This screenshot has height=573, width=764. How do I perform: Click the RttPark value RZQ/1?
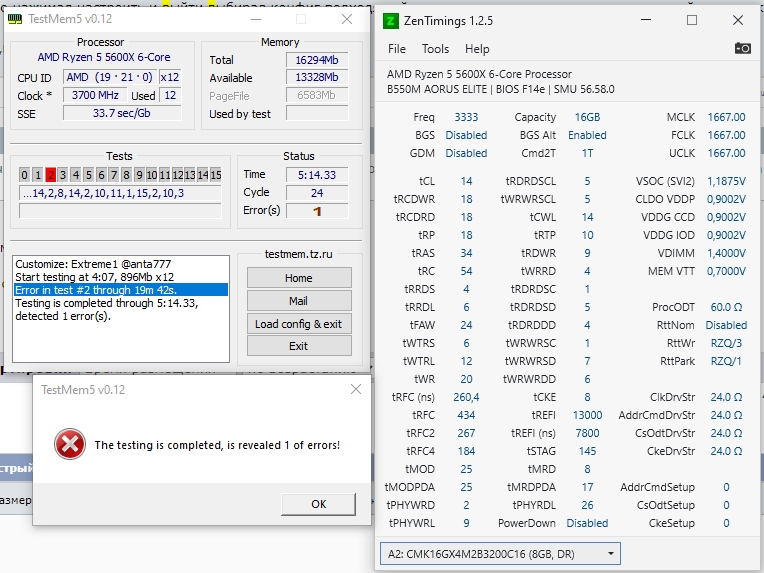726,361
